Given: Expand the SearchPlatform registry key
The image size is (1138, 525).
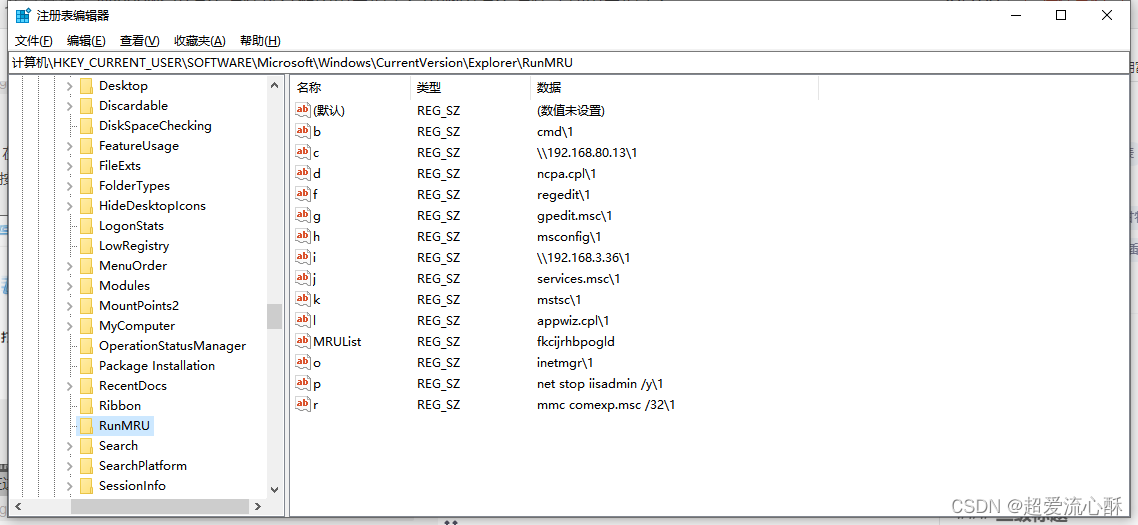Looking at the screenshot, I should coord(70,465).
